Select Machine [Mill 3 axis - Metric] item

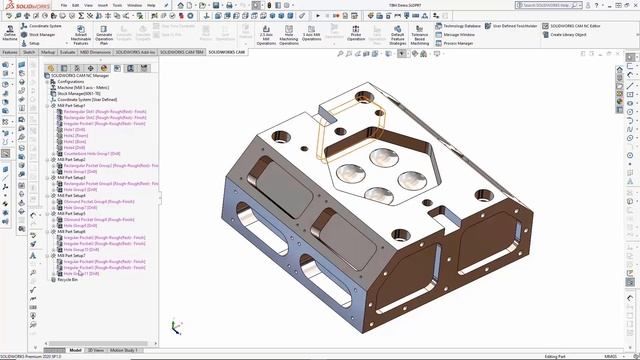[83, 88]
